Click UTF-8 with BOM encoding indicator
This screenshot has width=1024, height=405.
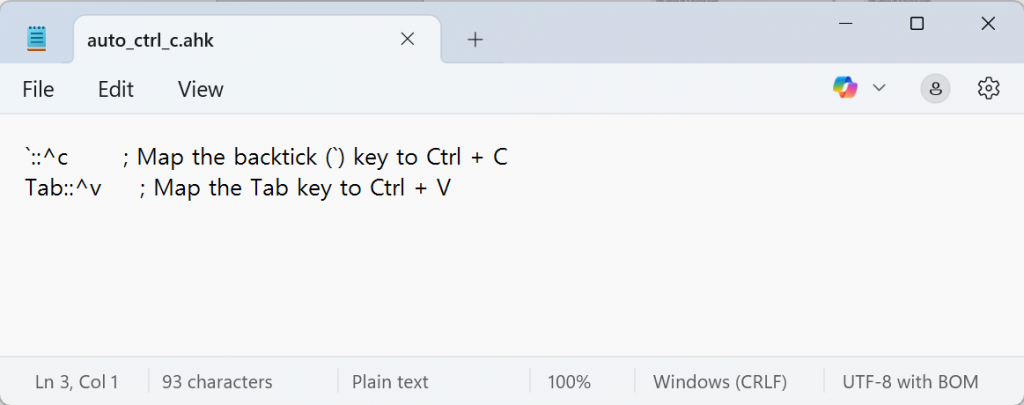[910, 382]
